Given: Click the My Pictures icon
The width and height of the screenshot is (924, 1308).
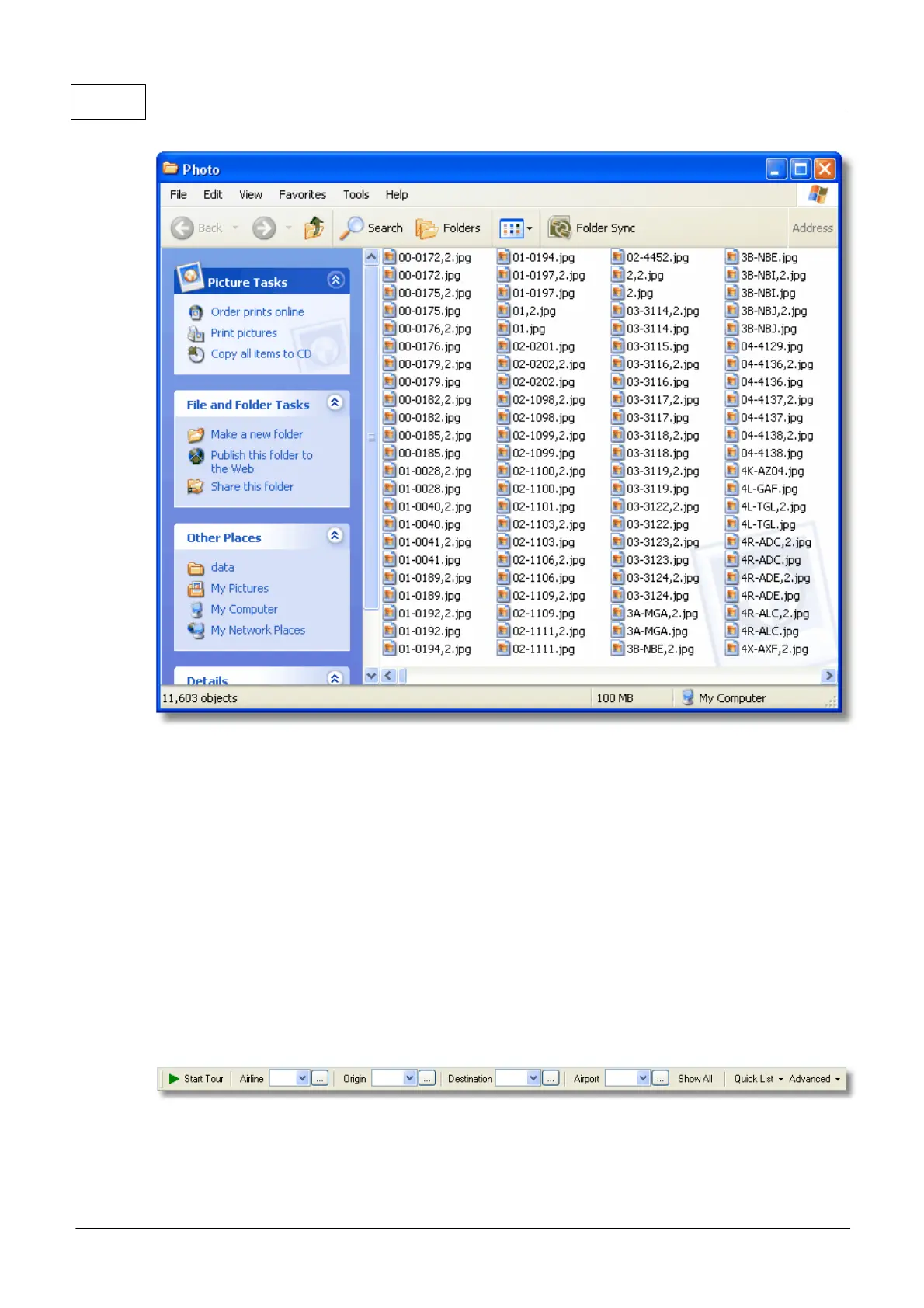Looking at the screenshot, I should tap(196, 589).
